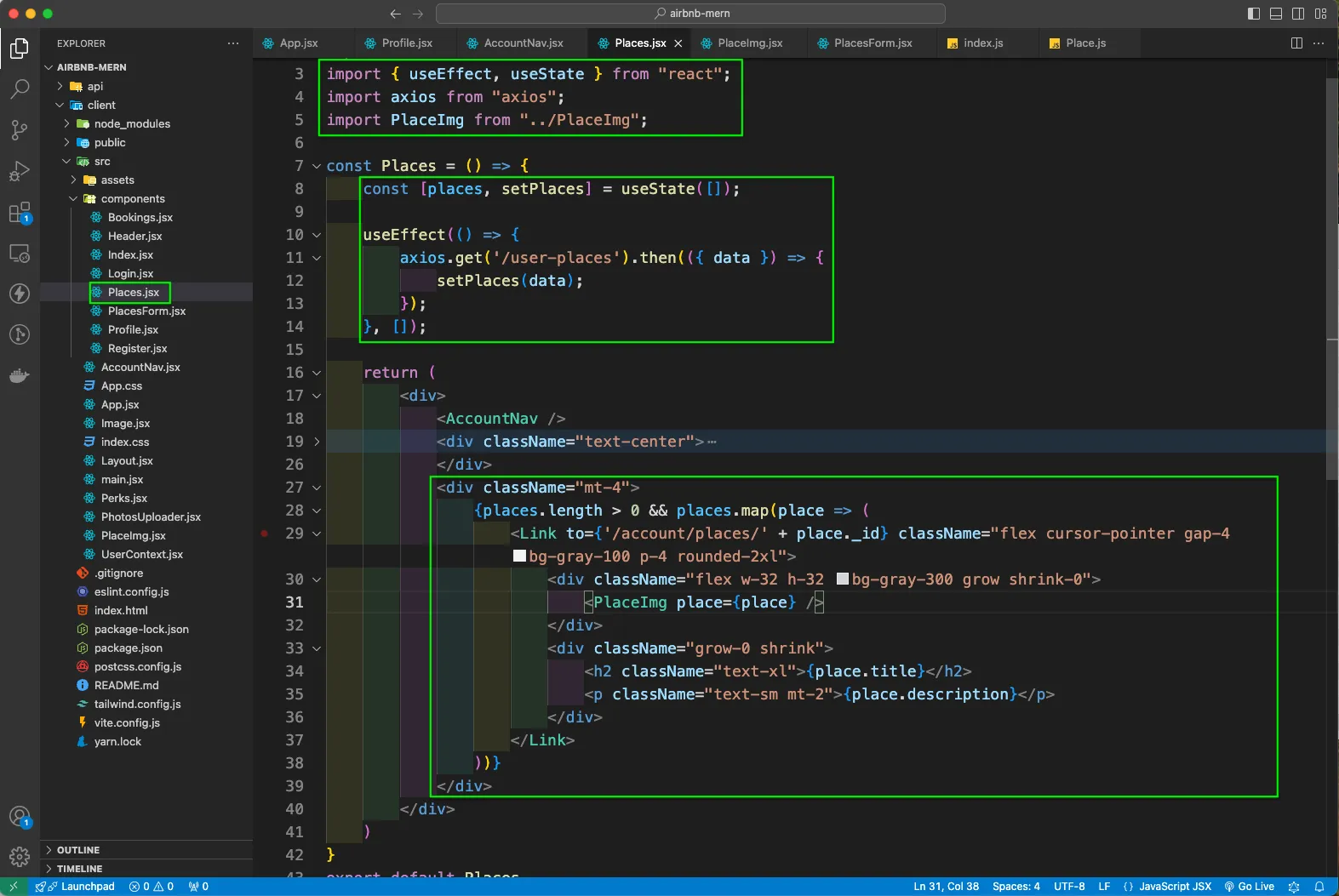Fold the Places function at line 7
This screenshot has height=896, width=1339.
click(317, 166)
